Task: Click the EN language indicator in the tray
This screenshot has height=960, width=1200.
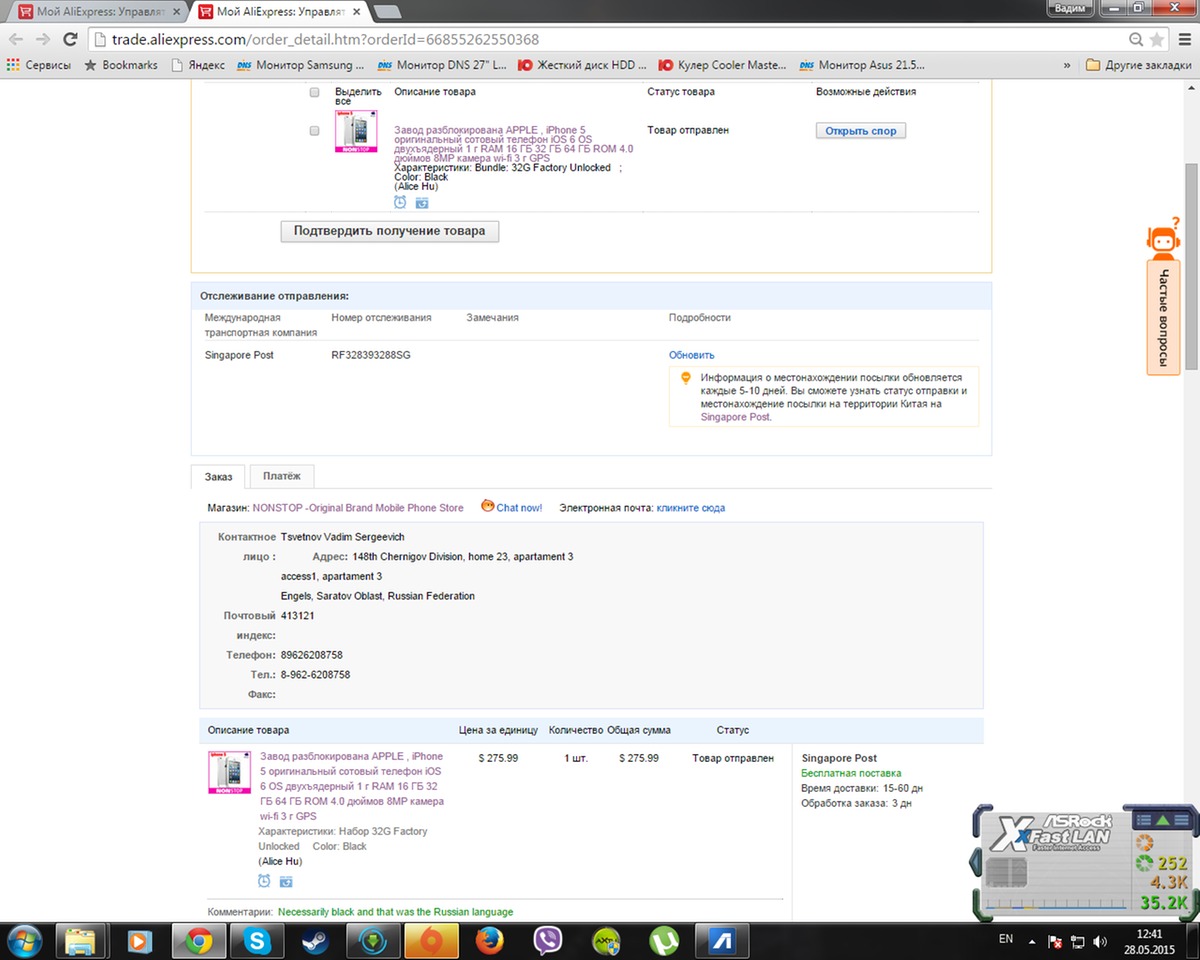Action: pos(1006,940)
